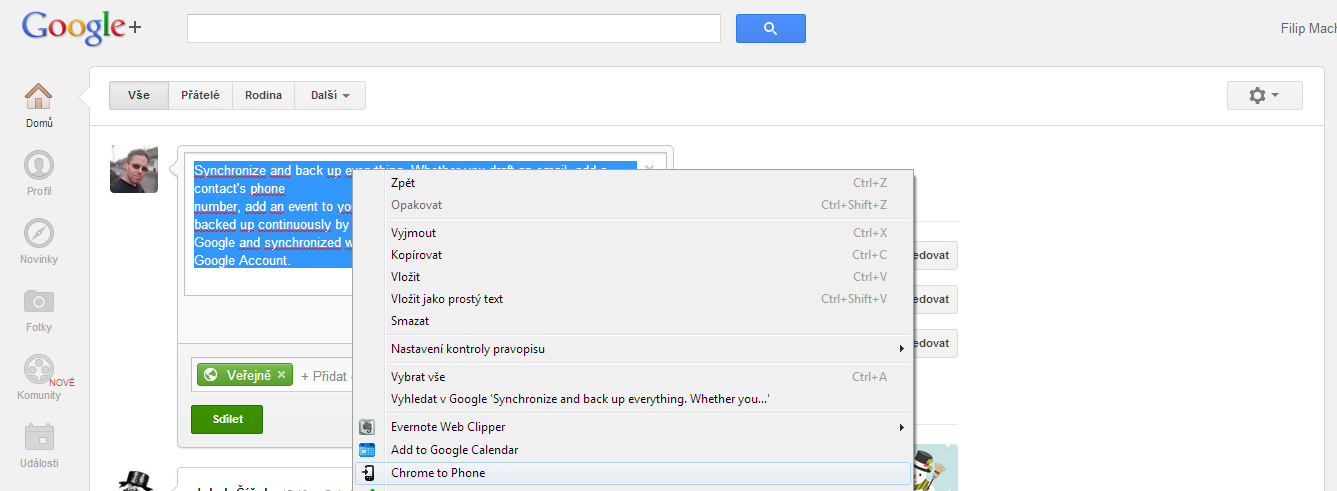1337x491 pixels.
Task: Click the Google+ logo
Action: click(82, 28)
